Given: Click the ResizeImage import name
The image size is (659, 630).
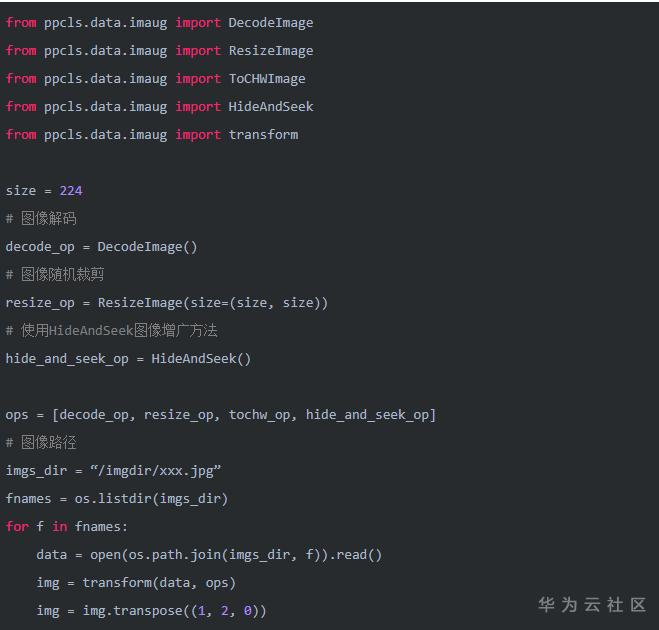Looking at the screenshot, I should [271, 51].
